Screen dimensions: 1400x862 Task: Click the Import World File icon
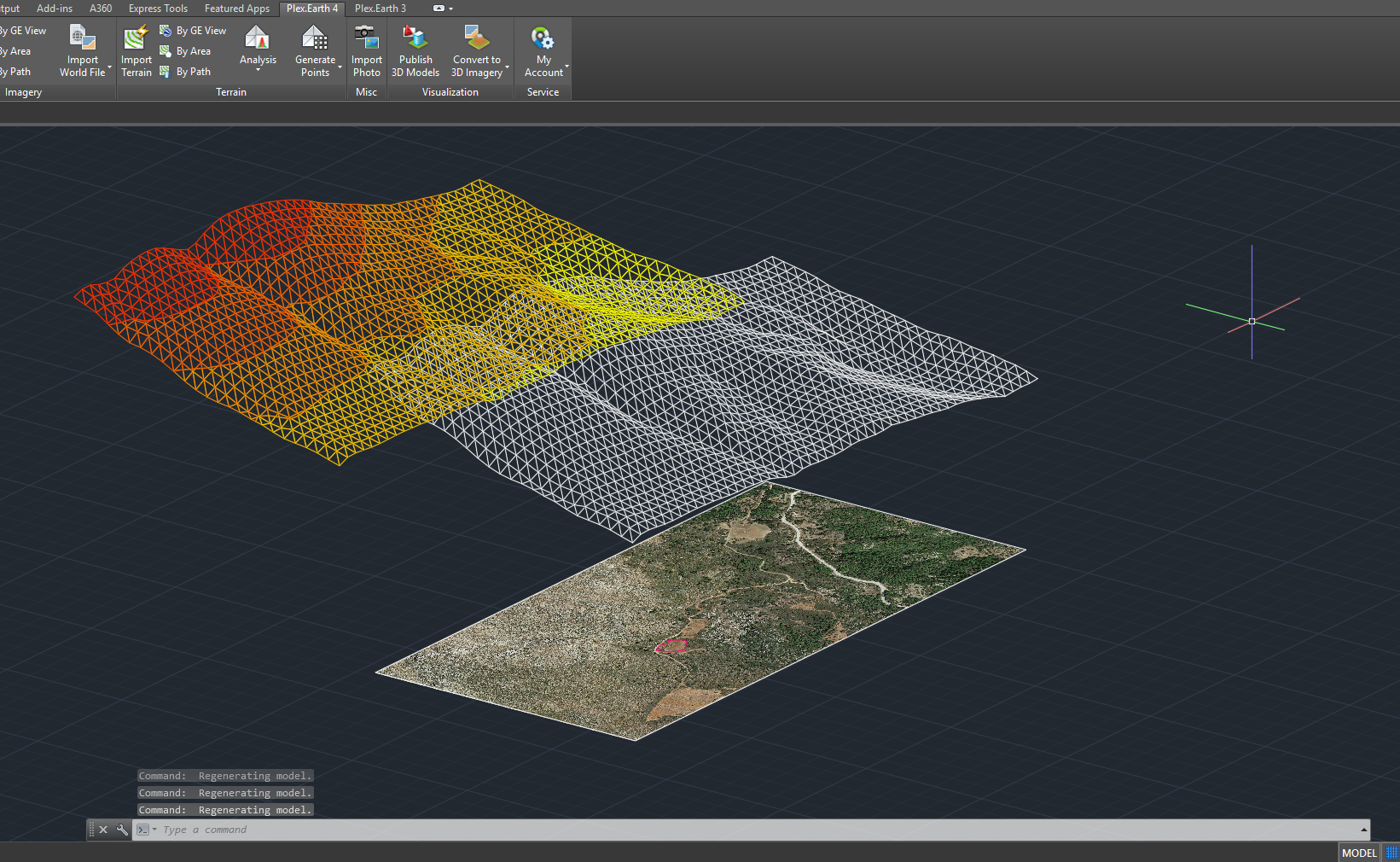[x=83, y=38]
